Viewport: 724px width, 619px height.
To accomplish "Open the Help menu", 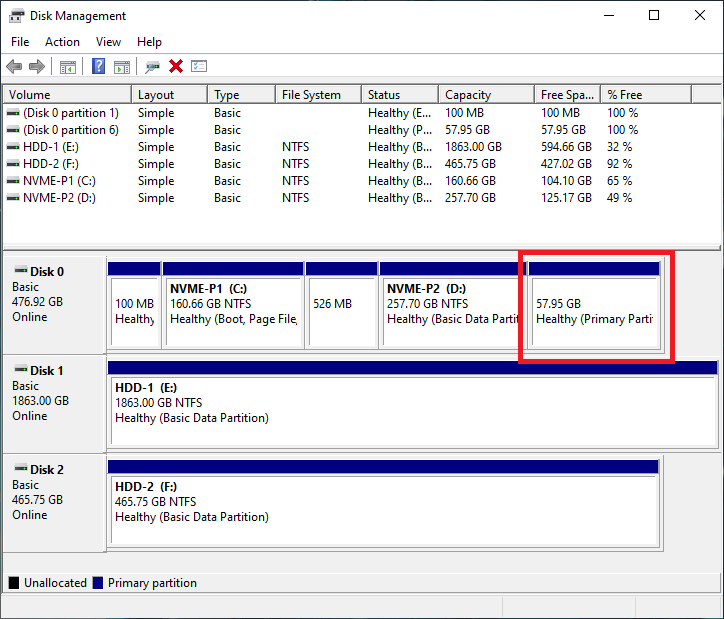I will coord(149,42).
